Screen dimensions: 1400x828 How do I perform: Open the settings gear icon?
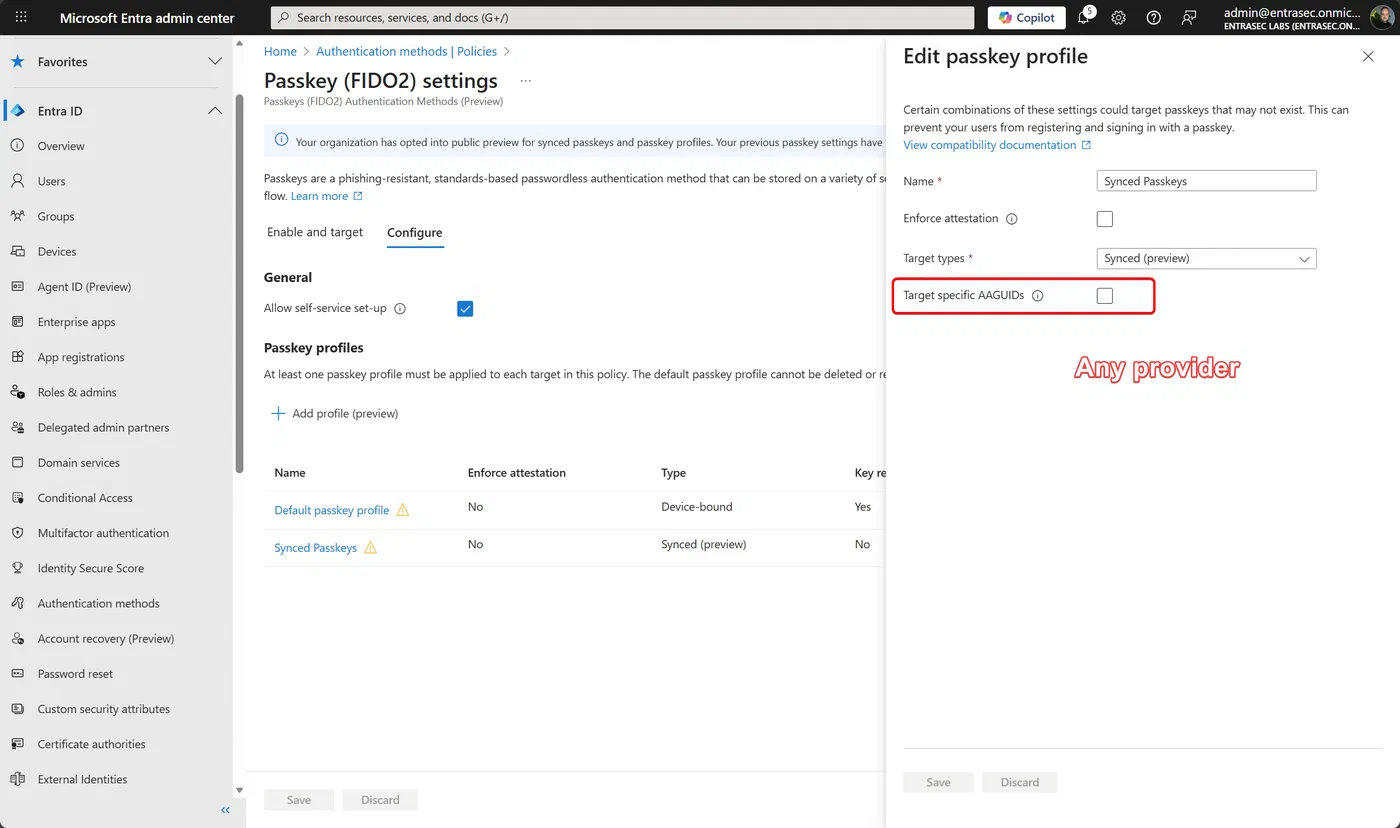click(x=1119, y=17)
